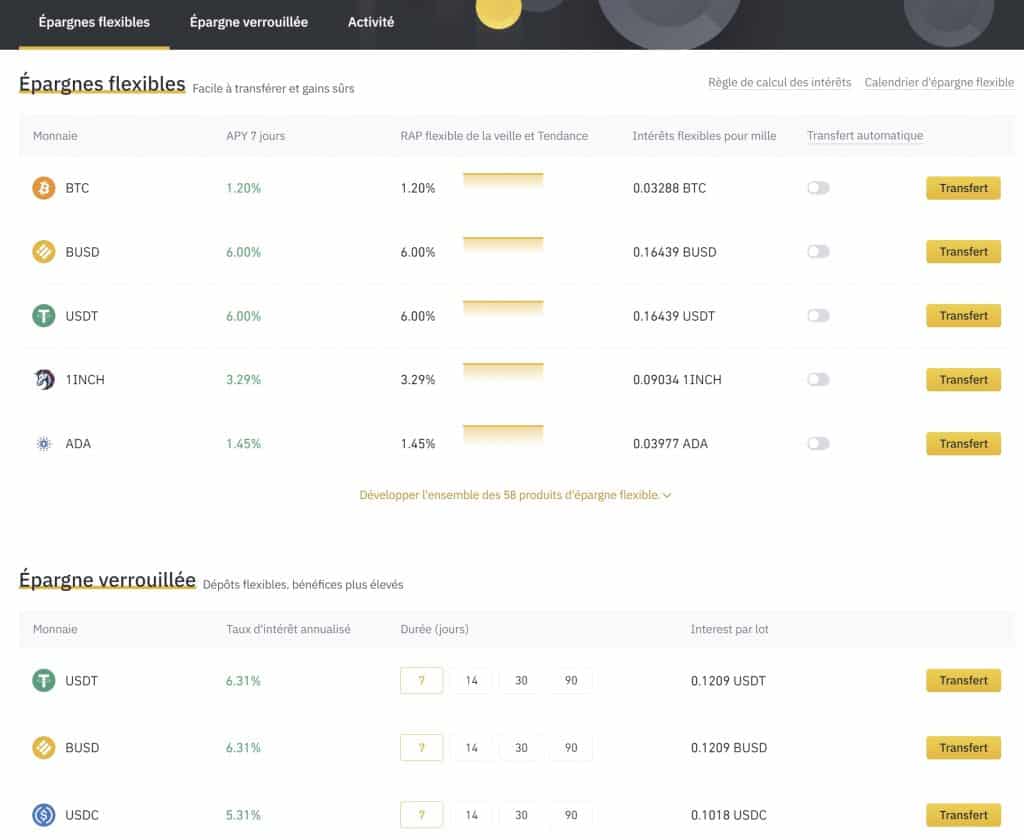The height and width of the screenshot is (840, 1024).
Task: Switch to the Épargne verrouillée tab
Action: click(x=247, y=20)
